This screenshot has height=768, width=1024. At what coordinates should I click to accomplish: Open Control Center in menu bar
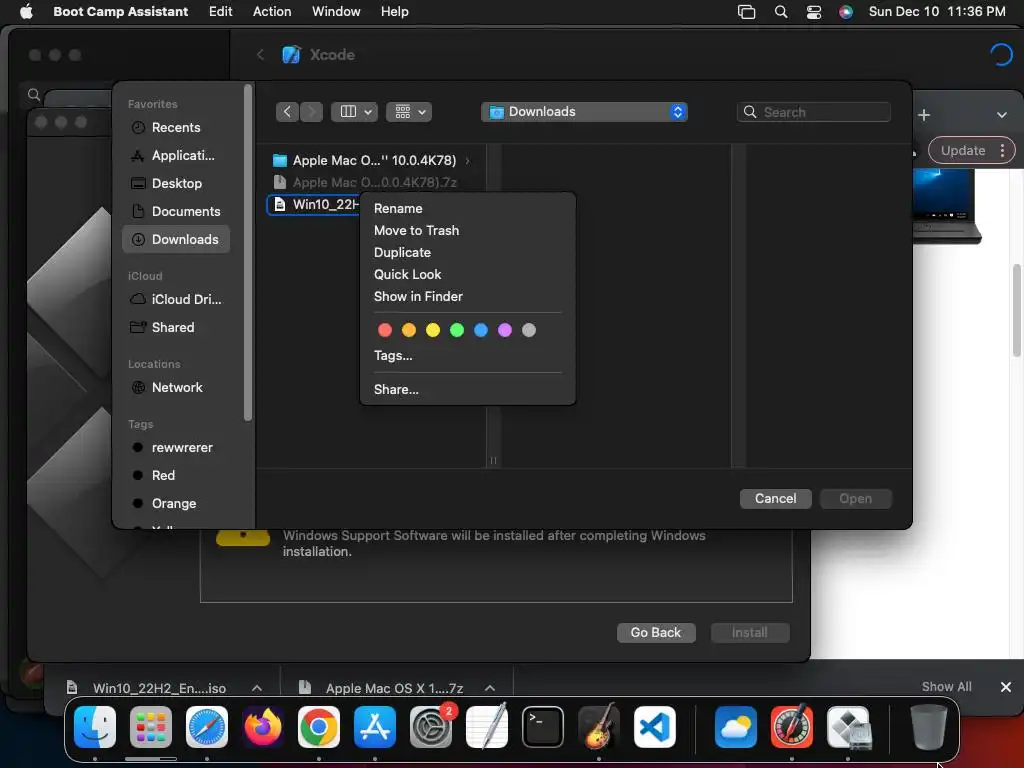[814, 11]
